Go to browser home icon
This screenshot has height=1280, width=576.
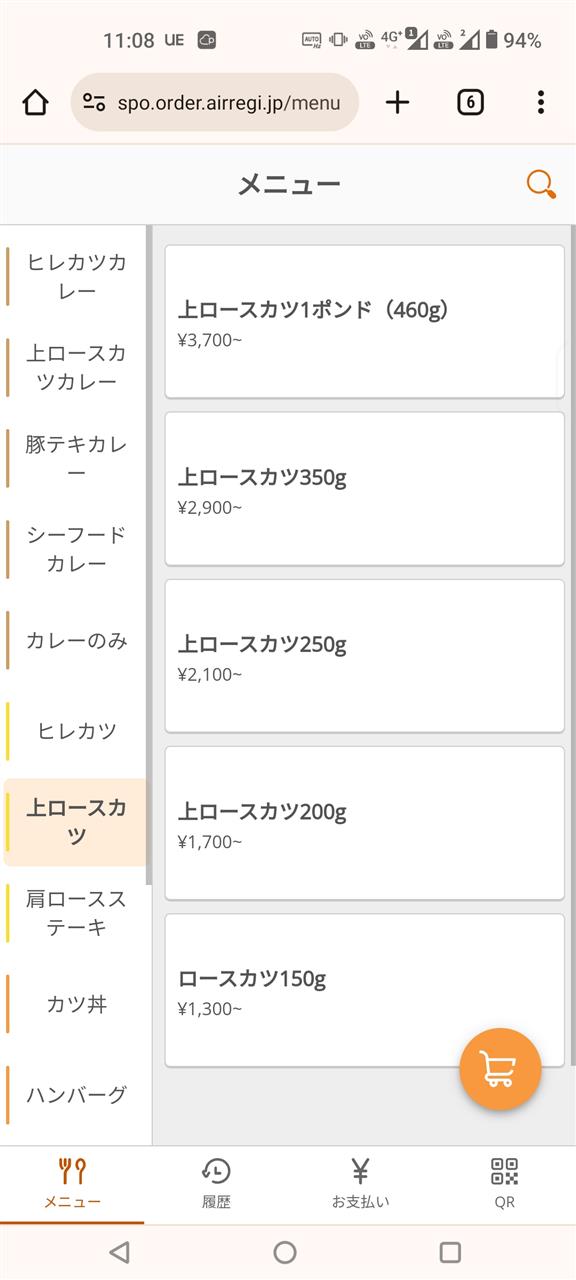[35, 102]
